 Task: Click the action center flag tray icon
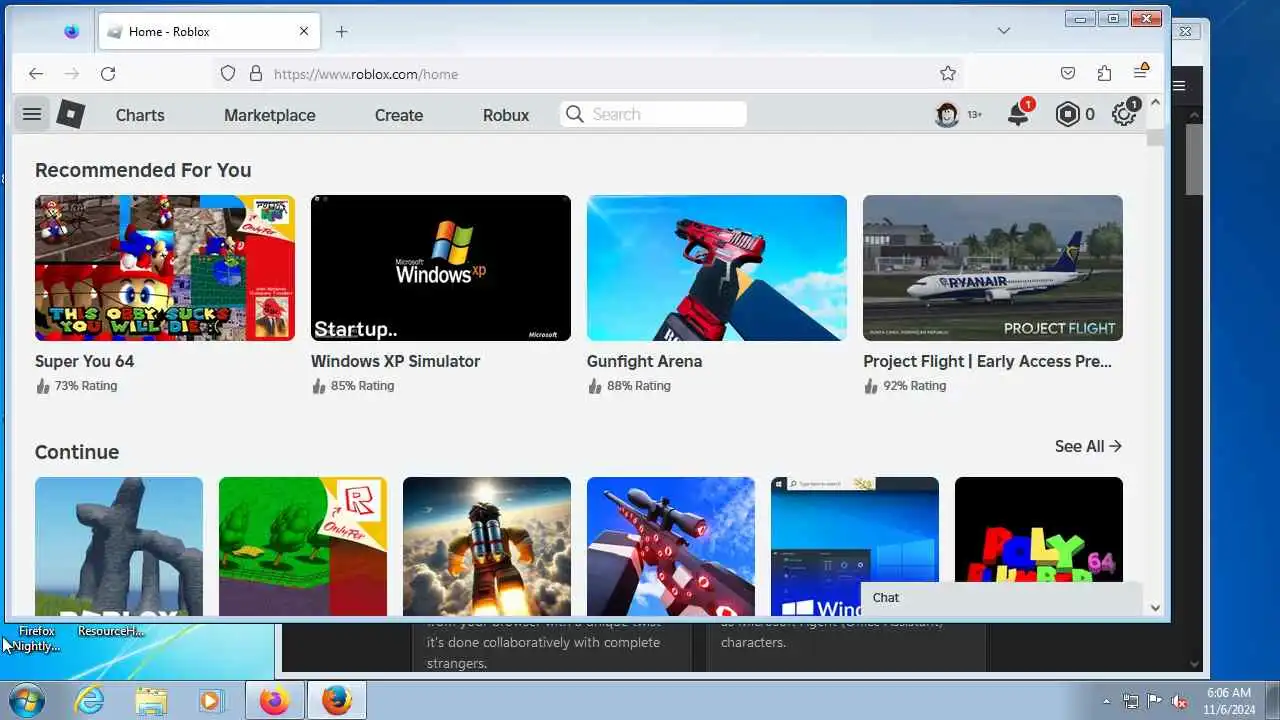tap(1155, 701)
